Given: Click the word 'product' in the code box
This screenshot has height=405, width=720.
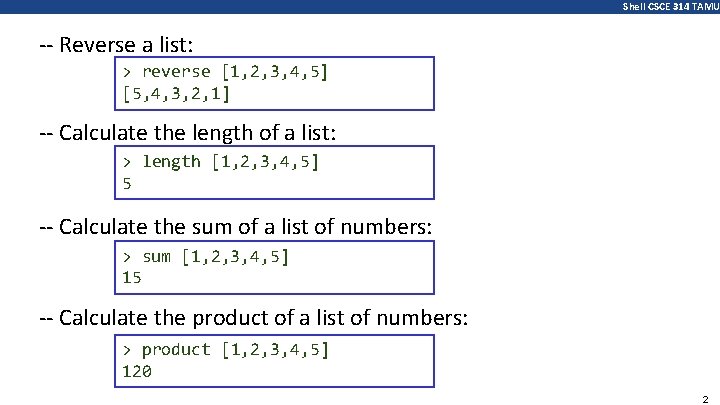Looking at the screenshot, I should pyautogui.click(x=176, y=349).
